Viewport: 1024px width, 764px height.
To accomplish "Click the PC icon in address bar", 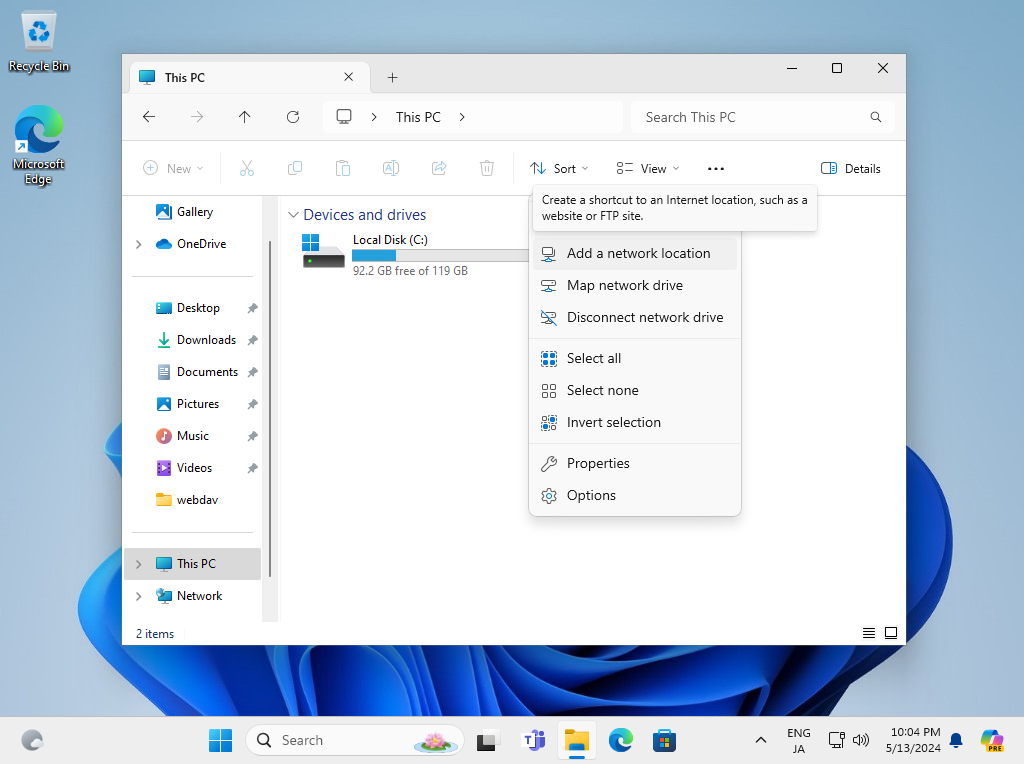I will coord(344,117).
